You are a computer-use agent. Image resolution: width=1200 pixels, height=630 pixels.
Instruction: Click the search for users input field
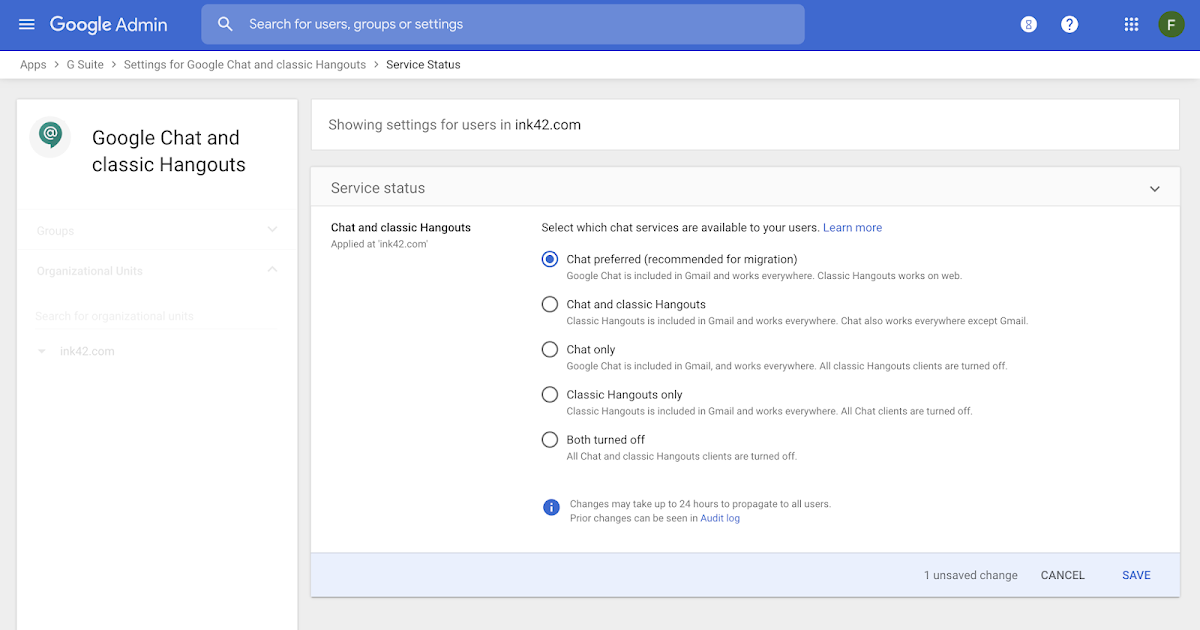[x=510, y=24]
